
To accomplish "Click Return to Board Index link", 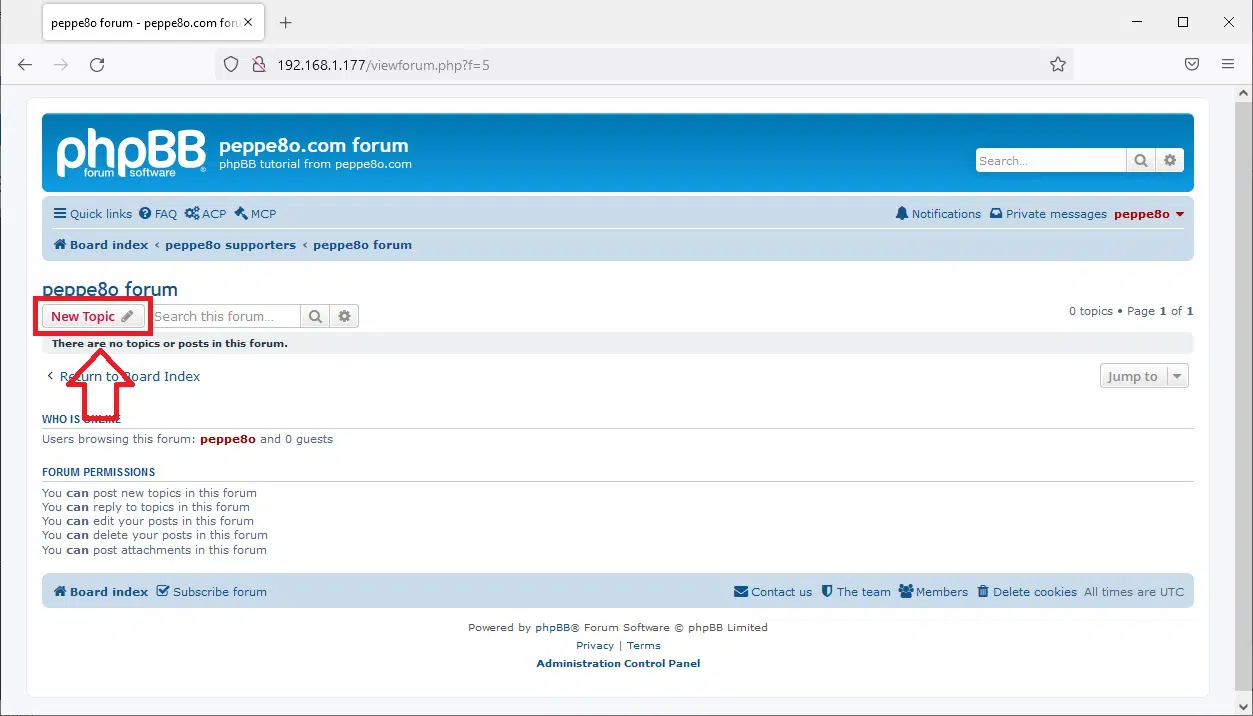I will click(x=123, y=377).
